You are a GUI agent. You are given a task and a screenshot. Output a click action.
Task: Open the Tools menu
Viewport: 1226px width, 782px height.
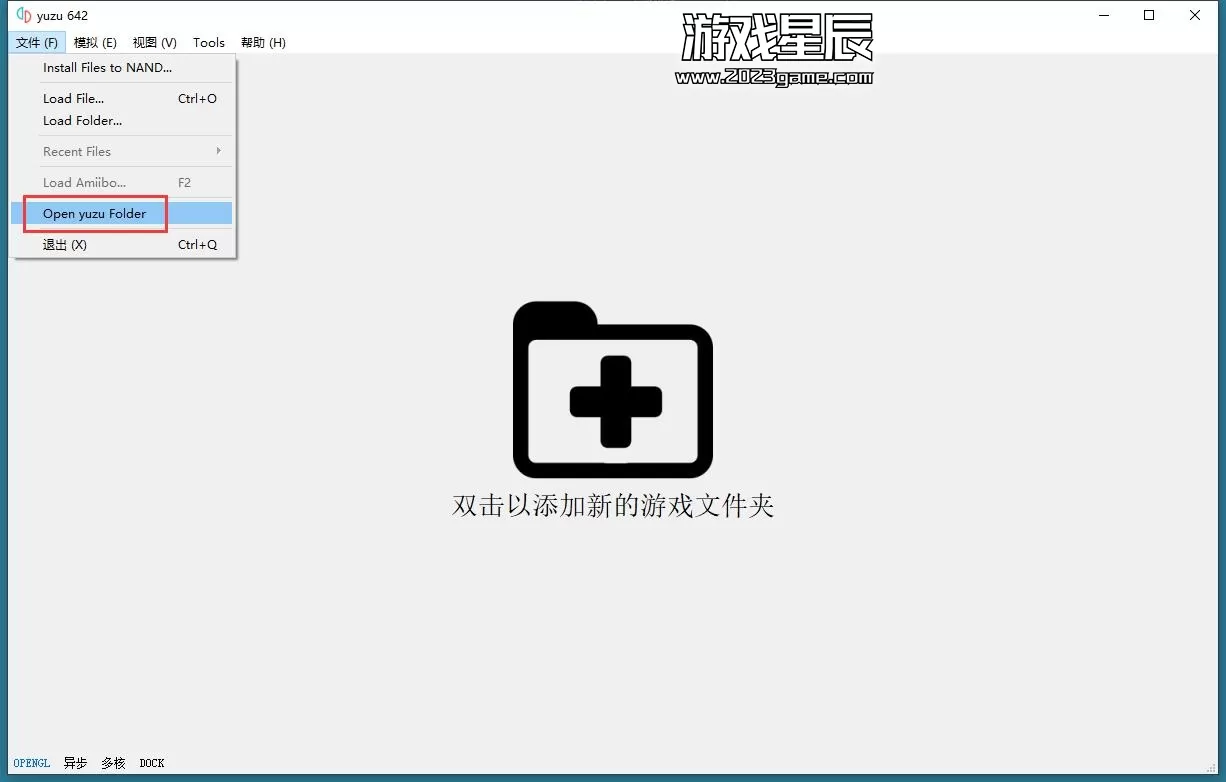click(x=209, y=42)
